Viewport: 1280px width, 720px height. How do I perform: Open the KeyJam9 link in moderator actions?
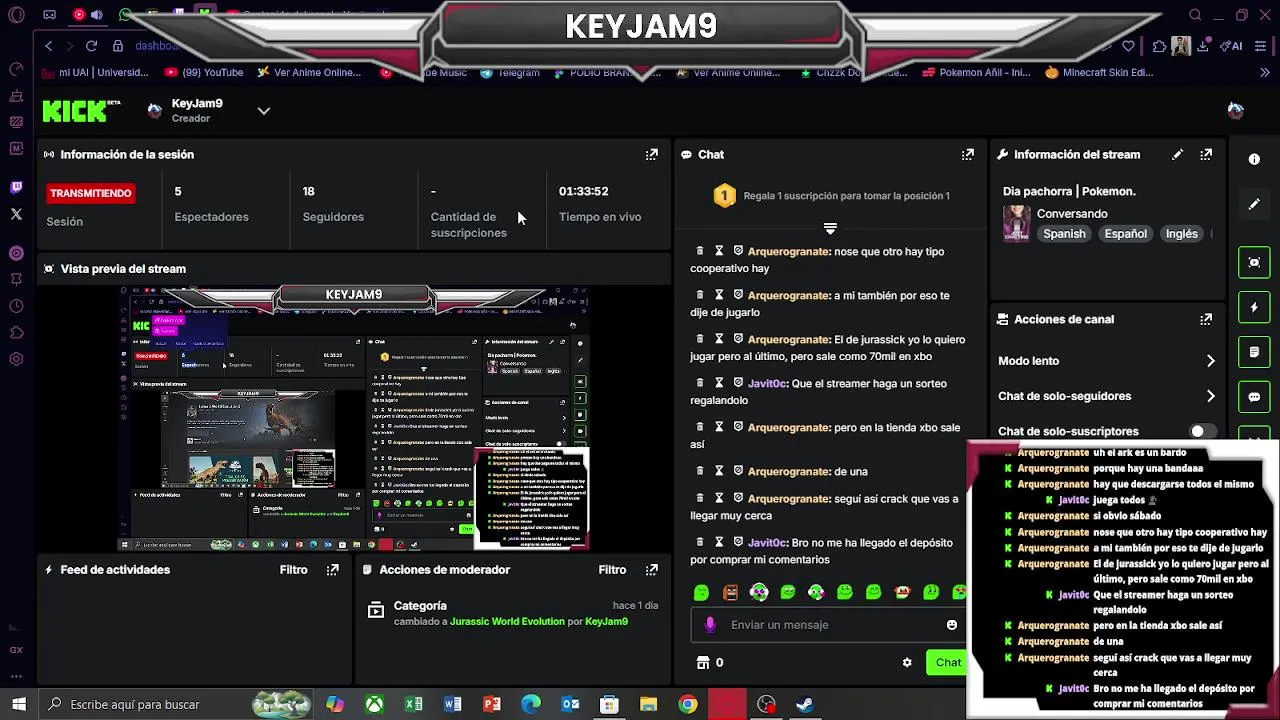(x=606, y=622)
